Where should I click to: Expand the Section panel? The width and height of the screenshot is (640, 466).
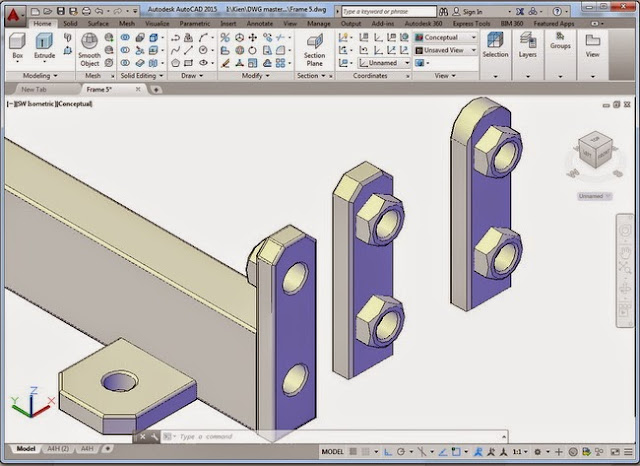point(311,75)
